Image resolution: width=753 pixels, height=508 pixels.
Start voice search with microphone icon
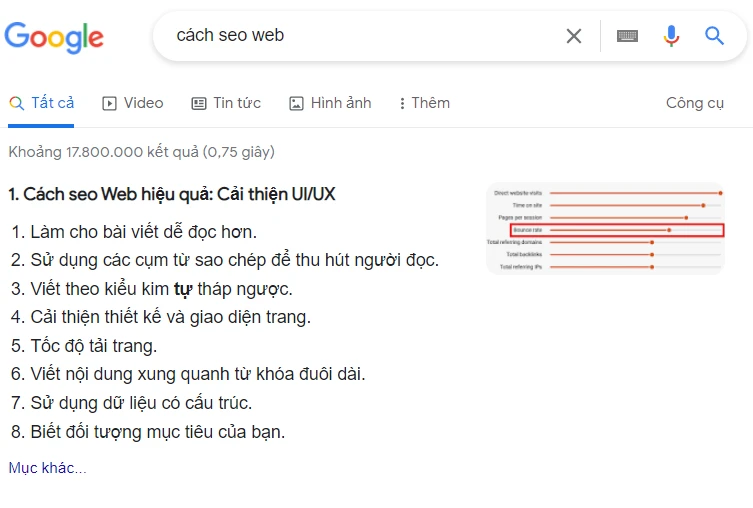click(671, 36)
